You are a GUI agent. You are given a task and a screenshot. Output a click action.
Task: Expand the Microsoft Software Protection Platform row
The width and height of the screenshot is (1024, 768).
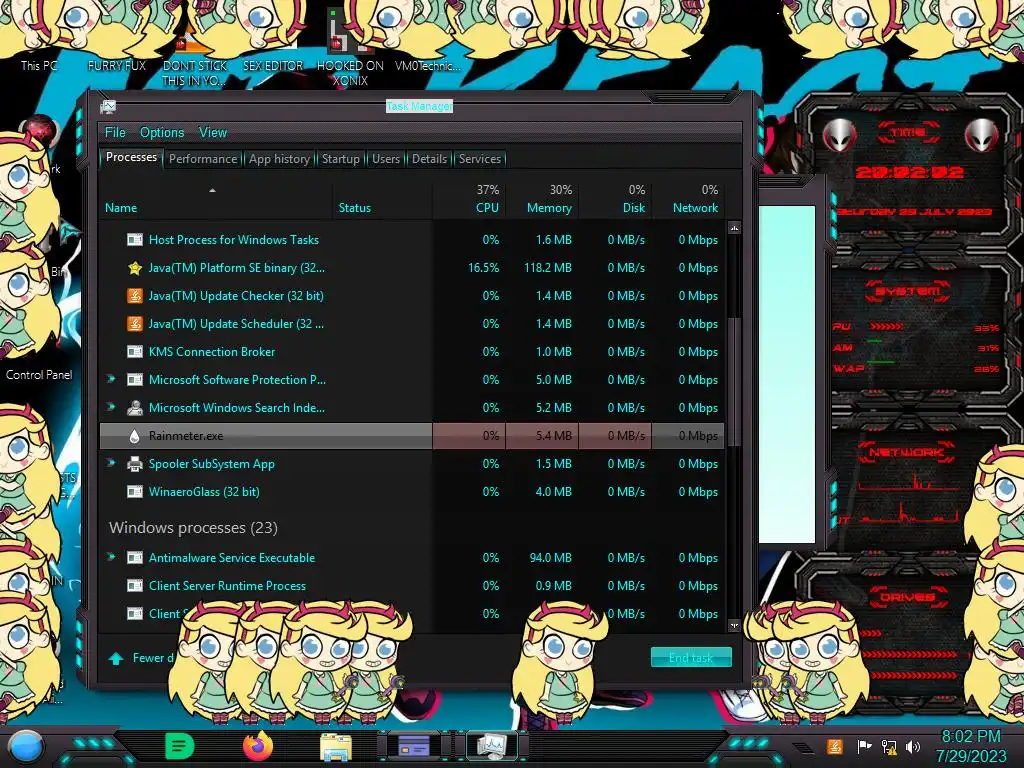111,379
